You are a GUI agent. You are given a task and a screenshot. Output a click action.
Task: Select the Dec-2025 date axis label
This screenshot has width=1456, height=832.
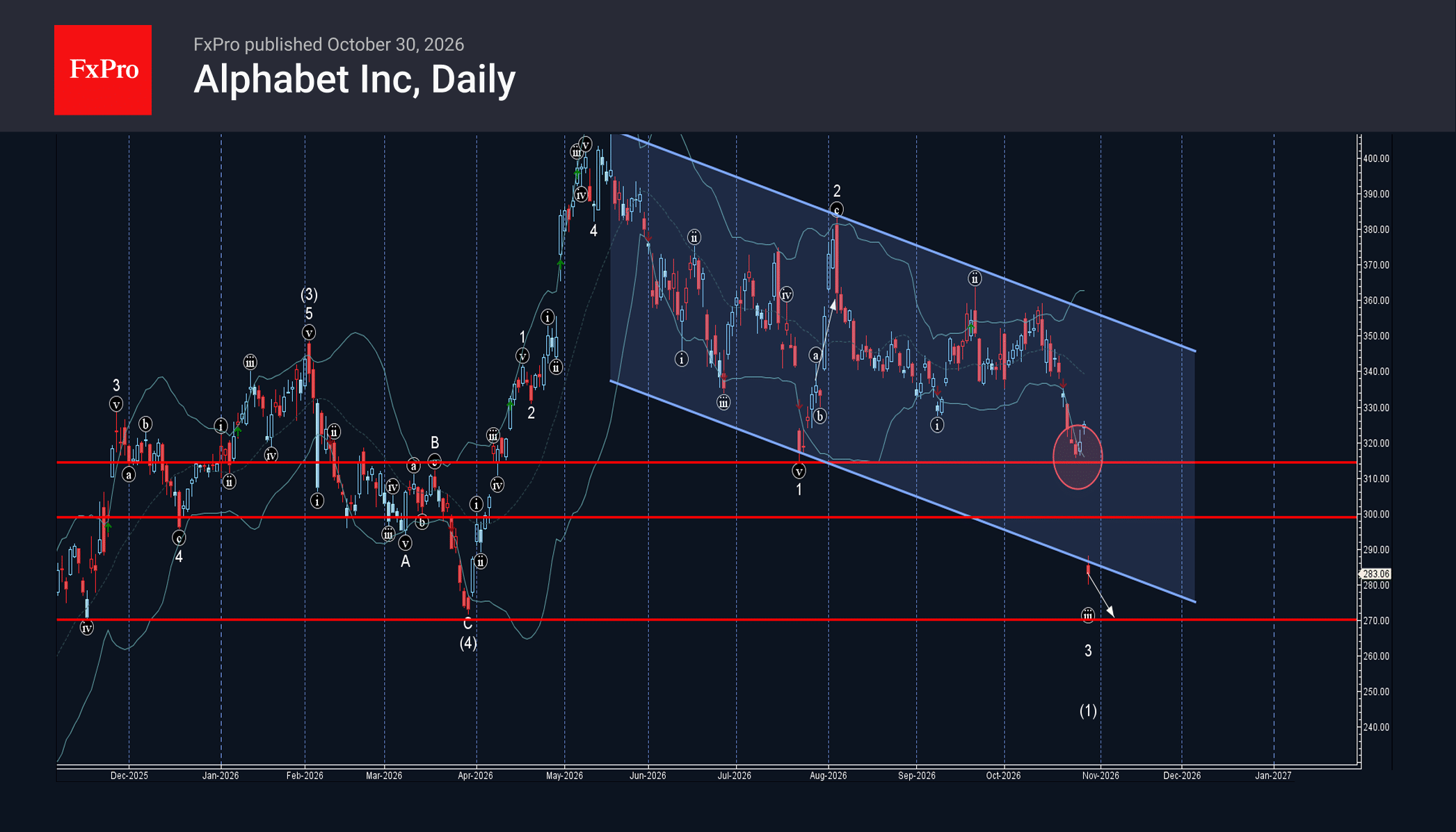[129, 776]
